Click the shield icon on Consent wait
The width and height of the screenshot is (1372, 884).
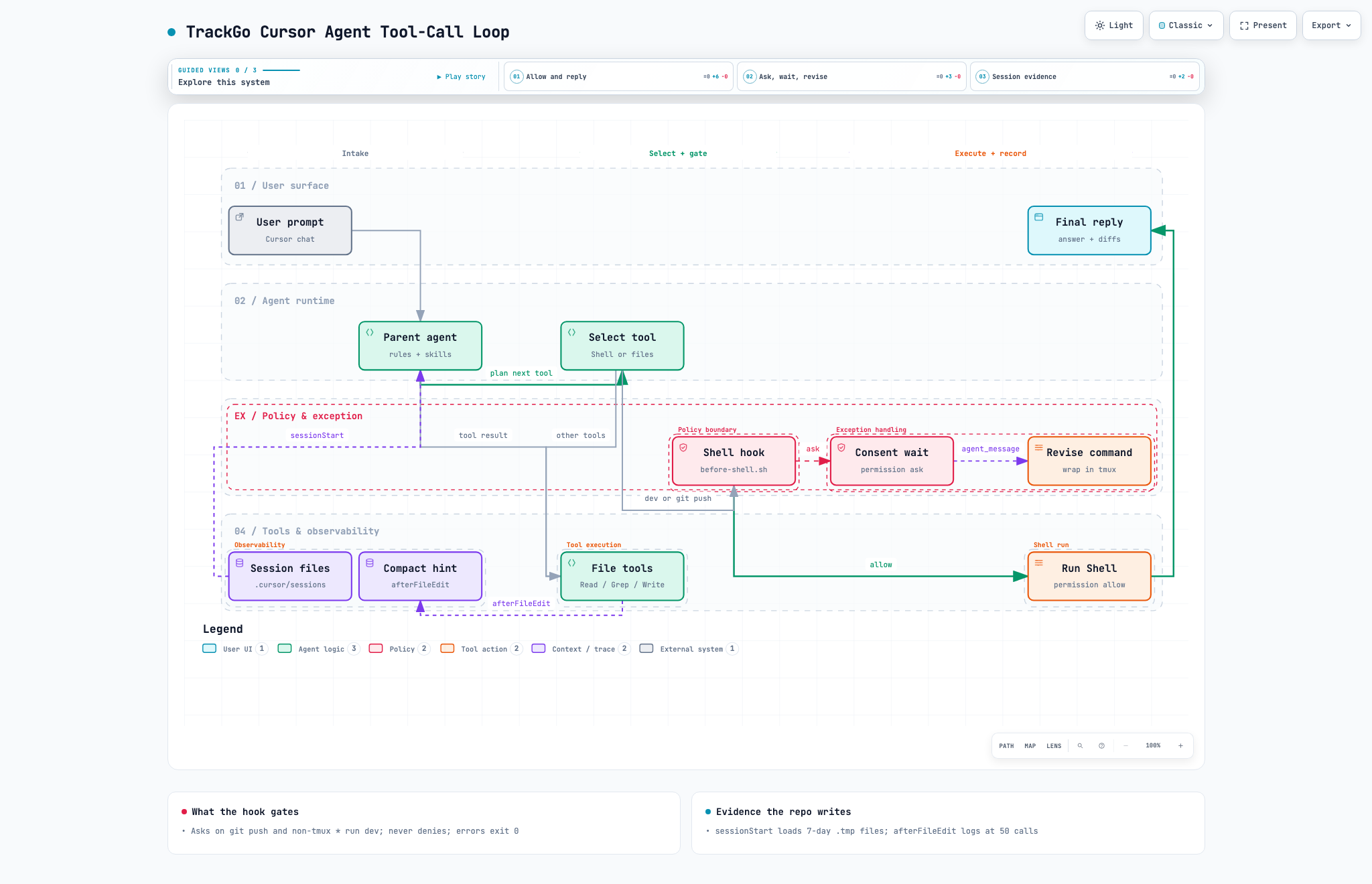(841, 447)
